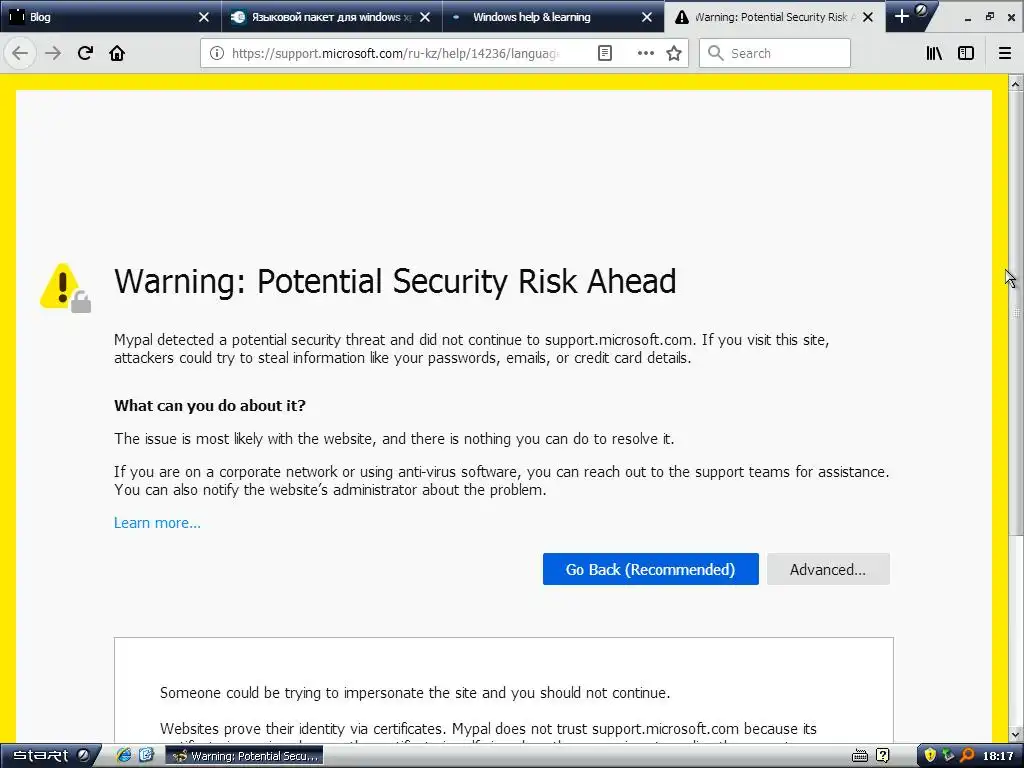Go forward with the arrow button
The image size is (1024, 768).
coord(53,53)
